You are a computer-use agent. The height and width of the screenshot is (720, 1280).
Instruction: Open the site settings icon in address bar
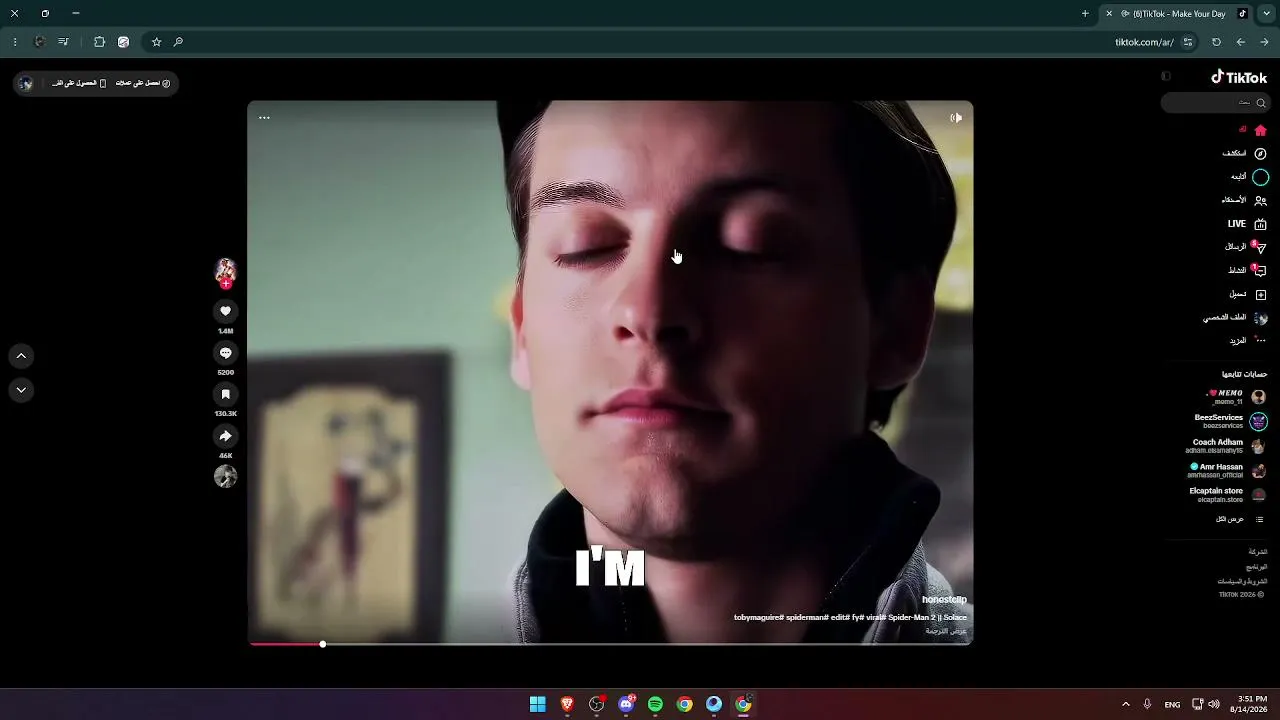coord(1188,42)
